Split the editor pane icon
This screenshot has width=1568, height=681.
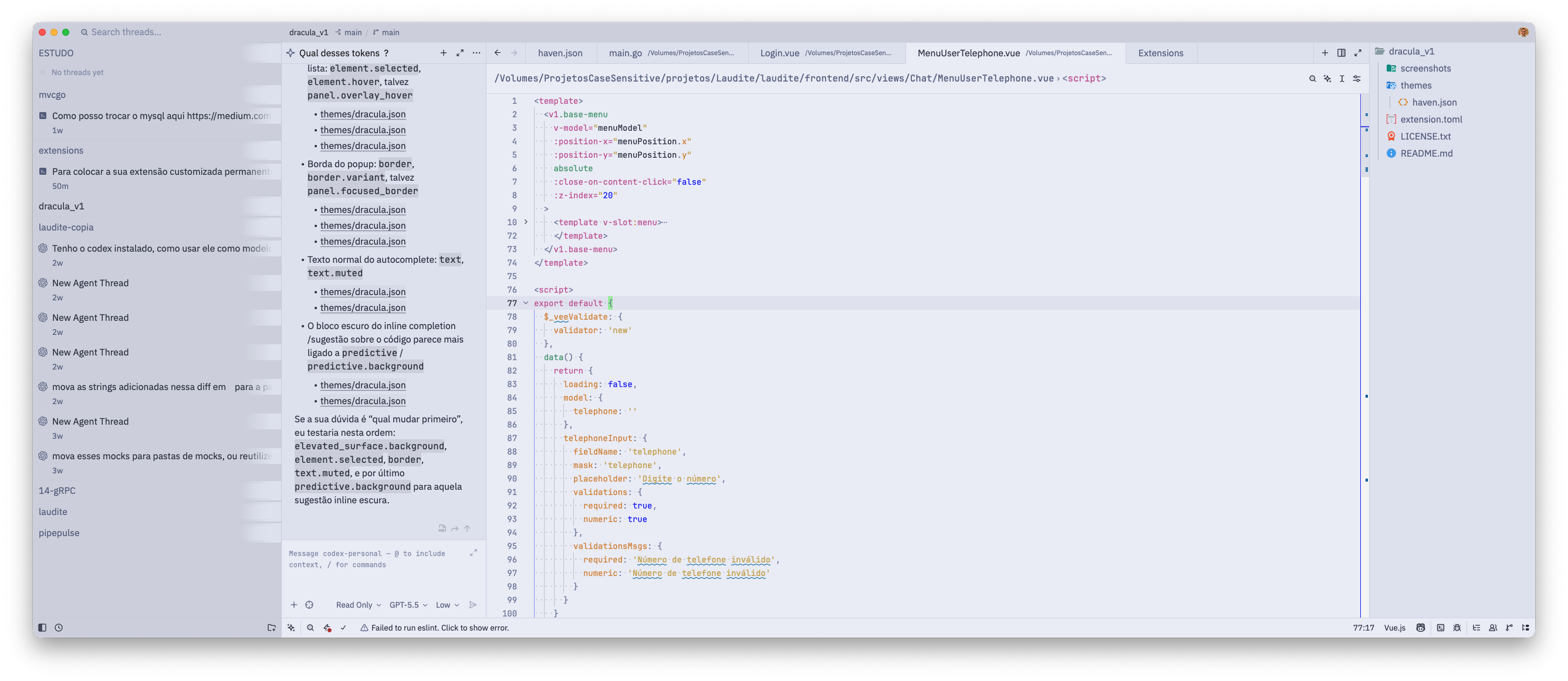click(x=1341, y=53)
